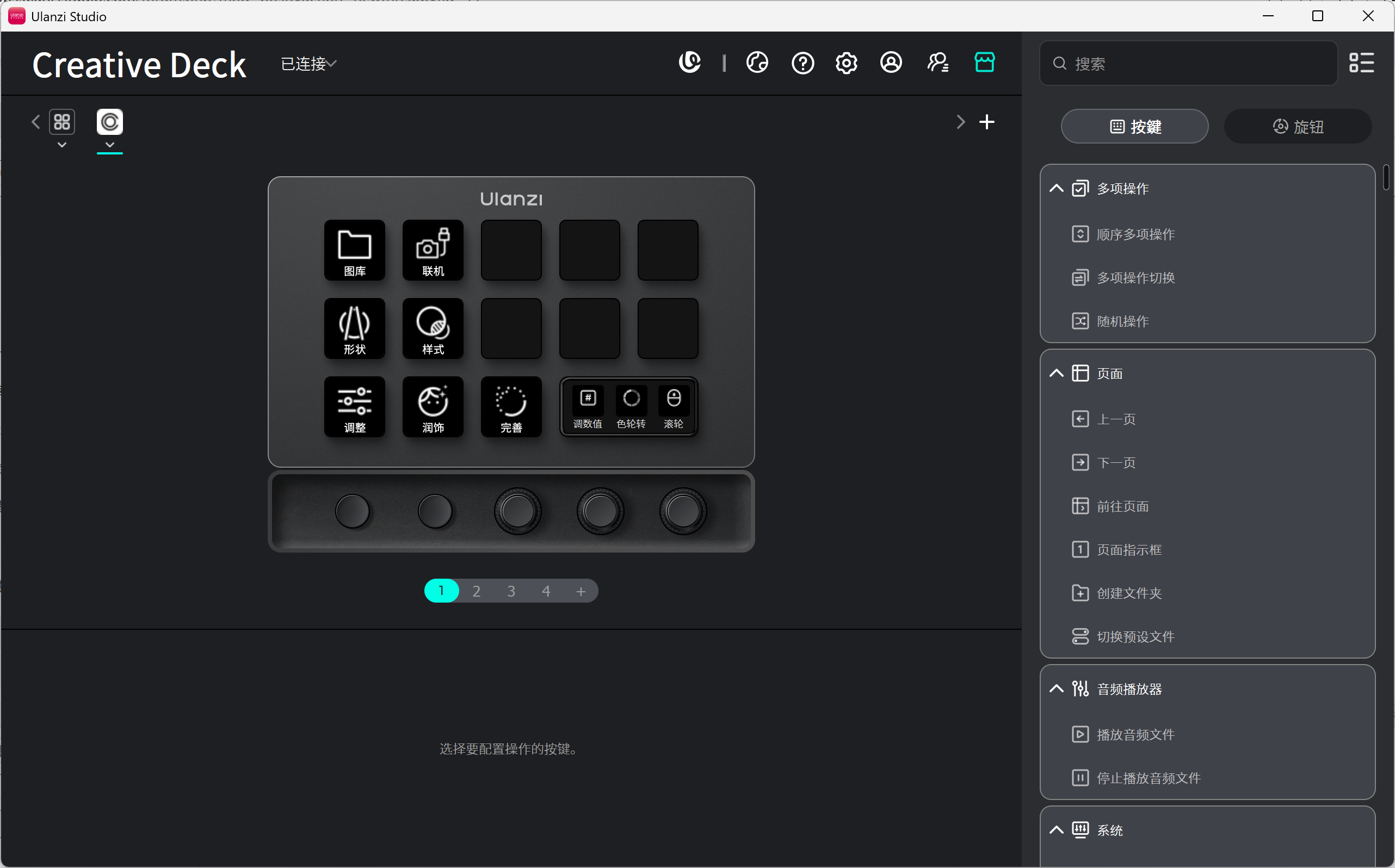
Task: Go to page 4
Action: click(x=546, y=591)
